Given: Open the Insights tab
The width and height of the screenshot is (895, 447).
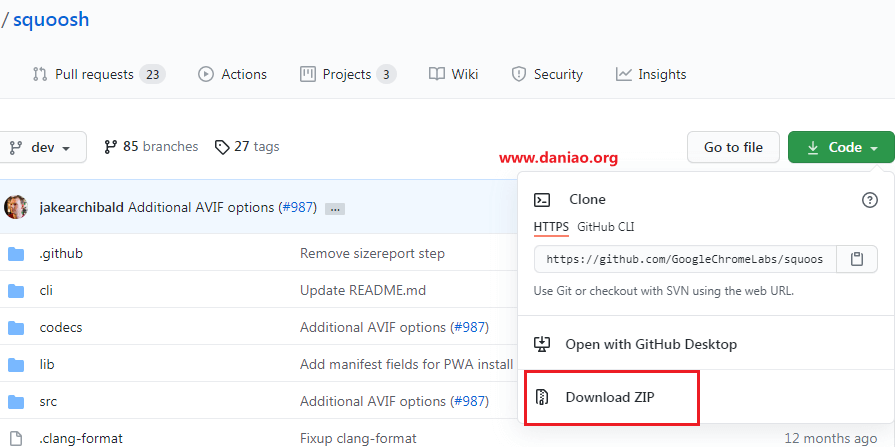Looking at the screenshot, I should [651, 74].
